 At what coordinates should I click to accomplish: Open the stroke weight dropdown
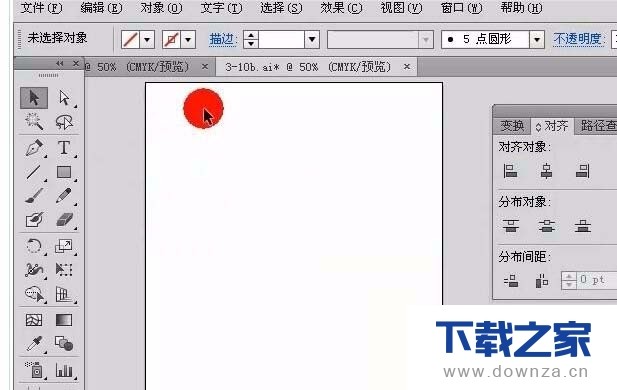[x=312, y=39]
